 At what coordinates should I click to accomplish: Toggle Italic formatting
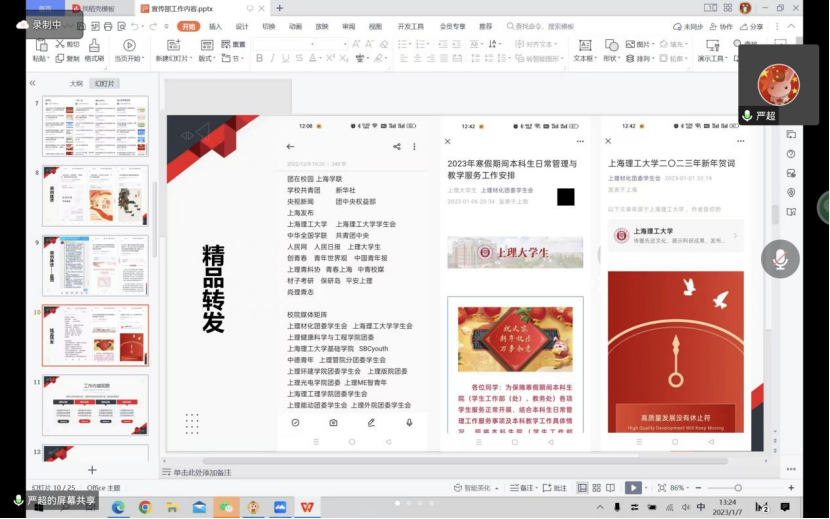pos(273,58)
